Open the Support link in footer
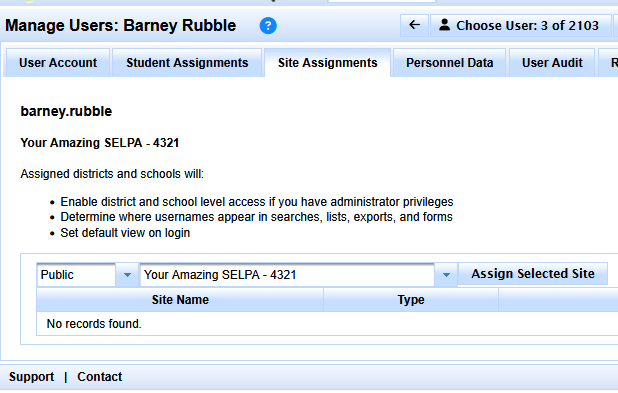Viewport: 618px width, 393px height. (x=32, y=377)
